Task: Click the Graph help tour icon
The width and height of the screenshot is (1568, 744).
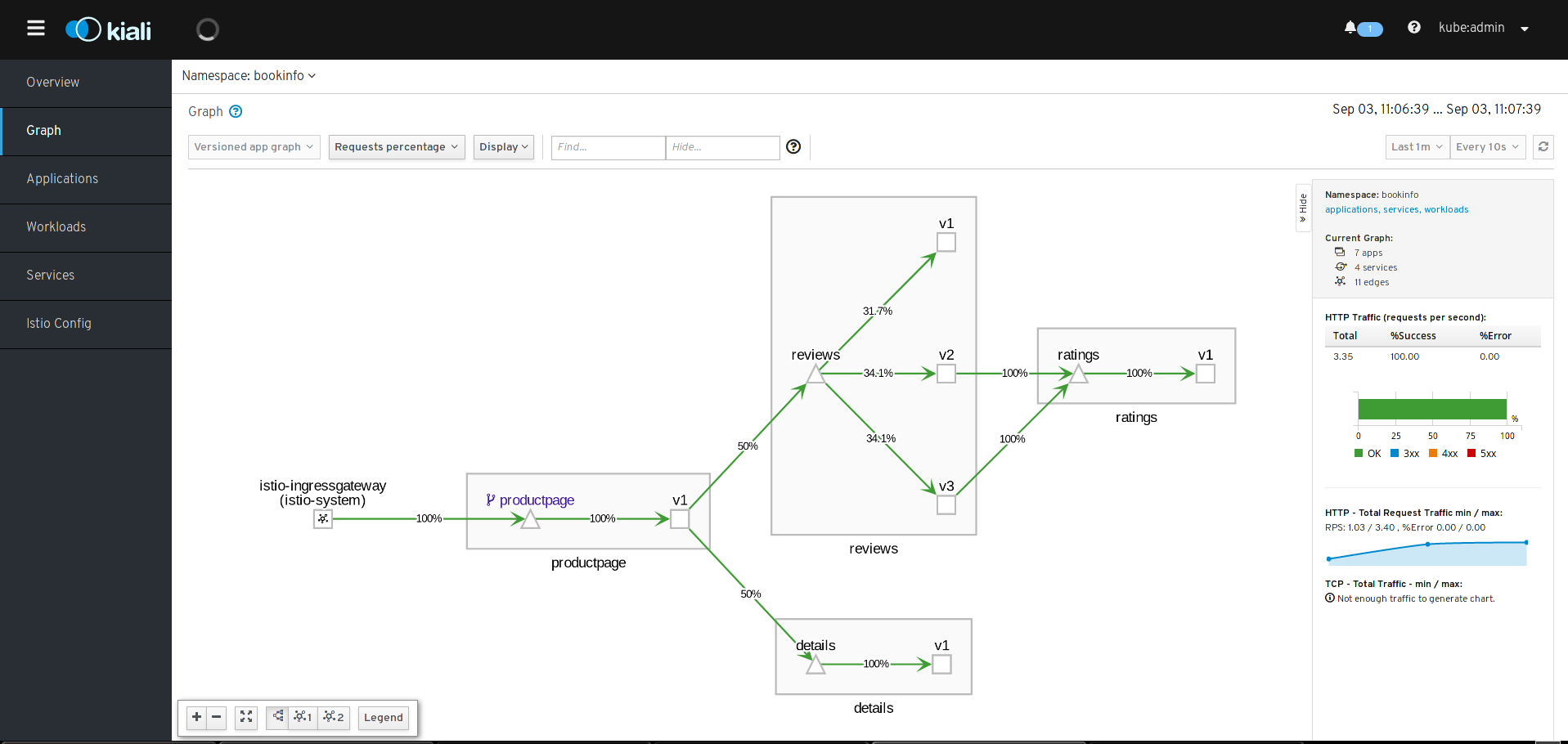Action: click(x=236, y=111)
